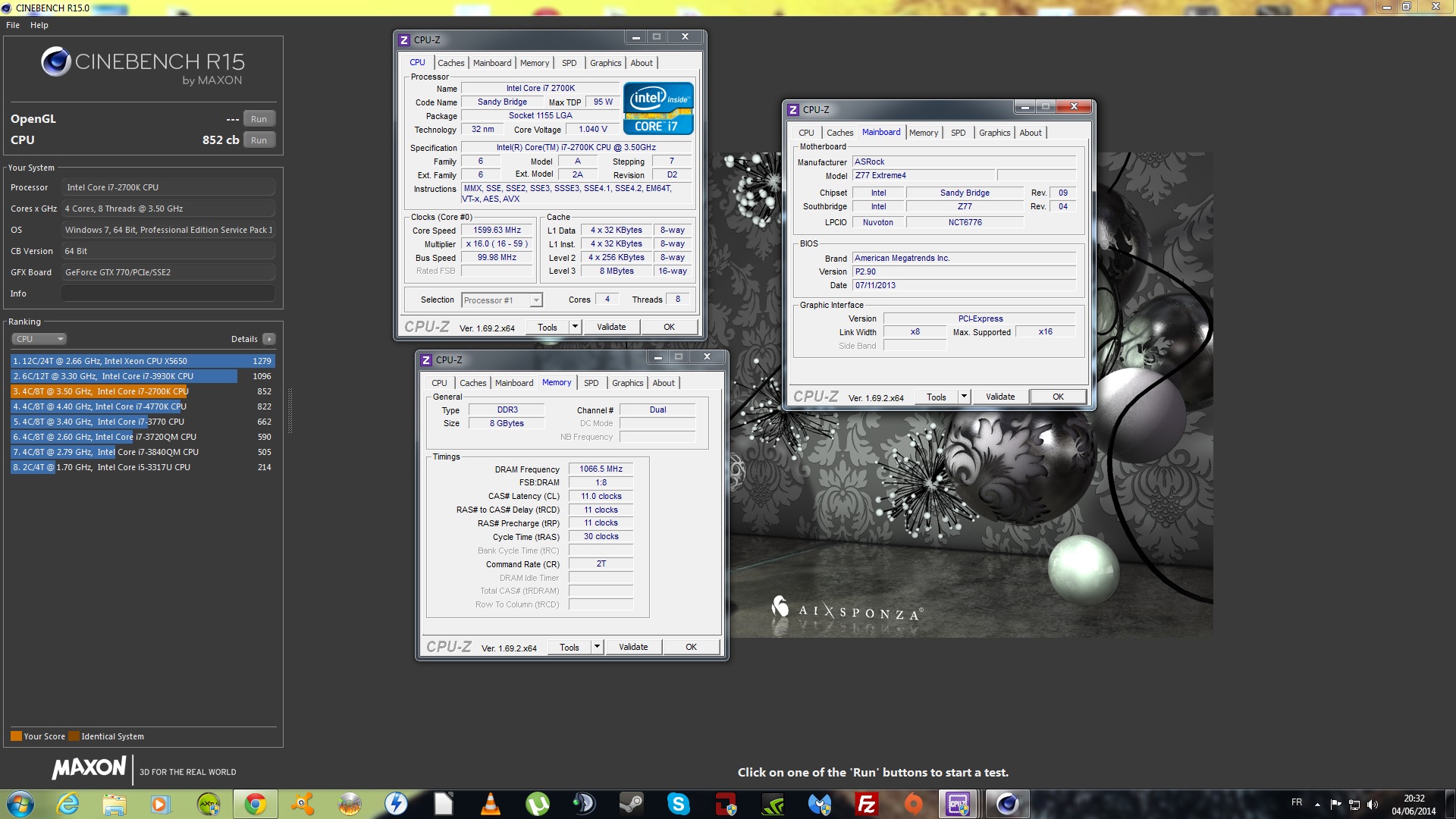Click the network icon in system tray
The image size is (1456, 819).
tap(1354, 805)
